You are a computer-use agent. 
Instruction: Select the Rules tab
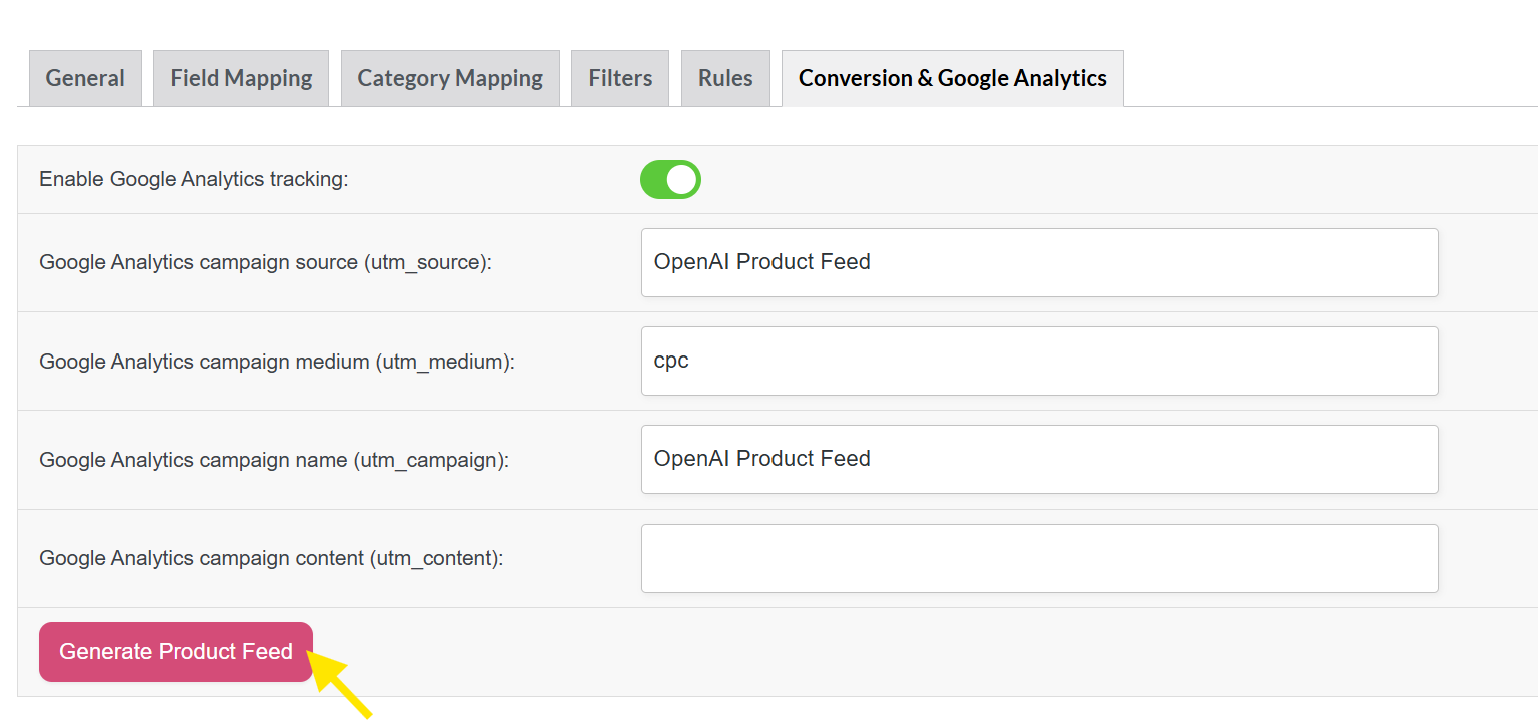725,78
